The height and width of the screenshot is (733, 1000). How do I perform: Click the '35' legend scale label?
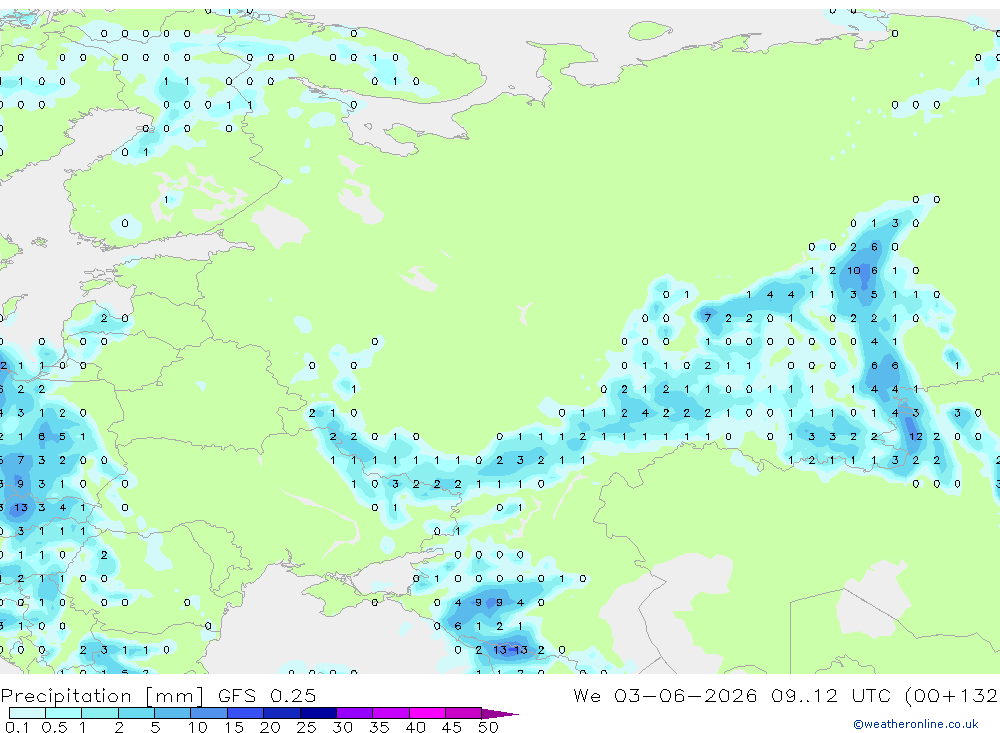point(379,727)
